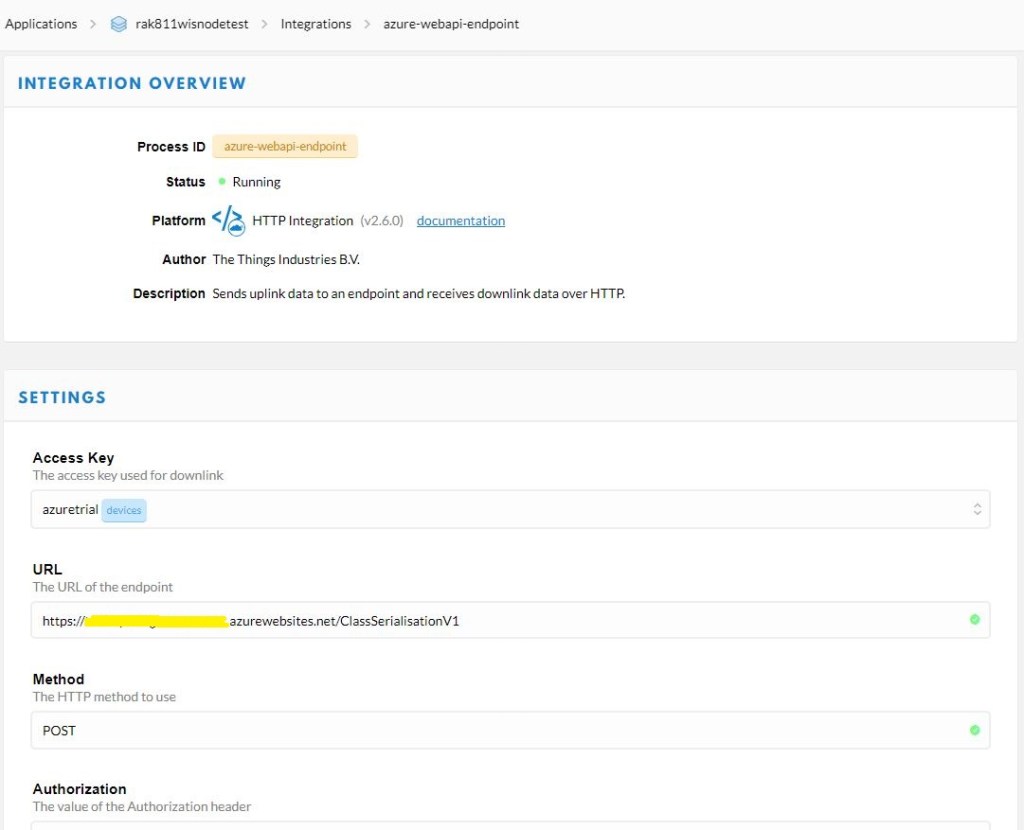Select the azure-webapi-endpoint breadcrumb item
Image resolution: width=1024 pixels, height=830 pixels.
pos(451,24)
